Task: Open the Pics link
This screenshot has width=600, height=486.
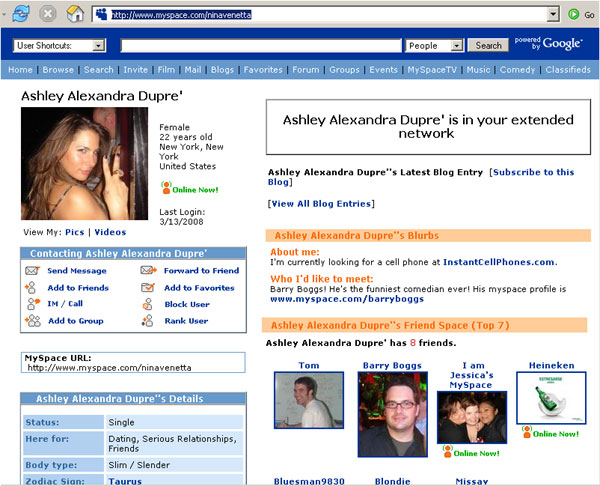Action: click(75, 232)
